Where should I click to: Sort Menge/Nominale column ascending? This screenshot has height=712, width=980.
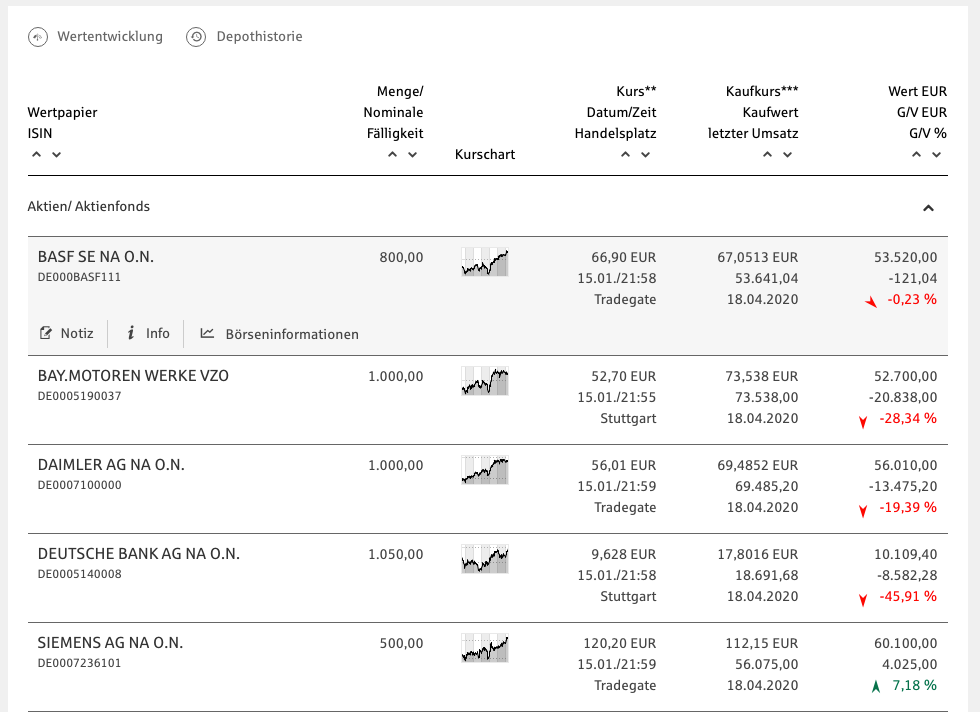tap(392, 154)
